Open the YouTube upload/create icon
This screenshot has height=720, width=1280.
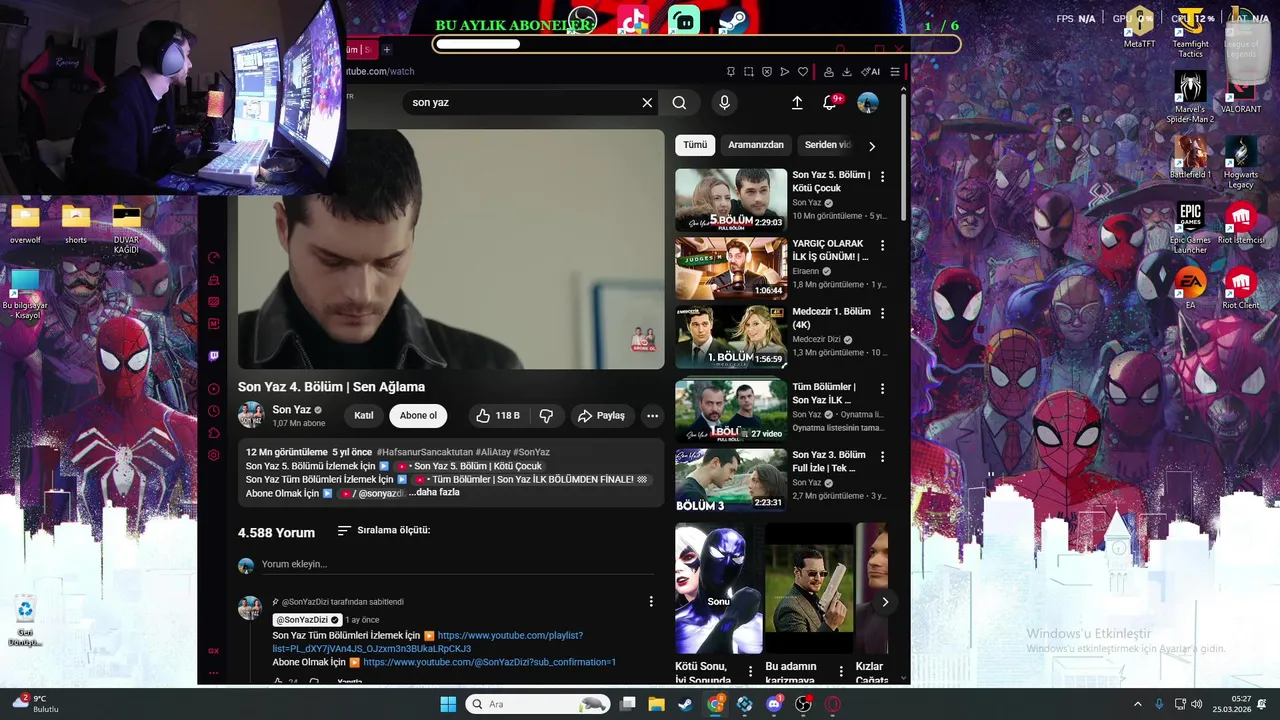pos(797,102)
